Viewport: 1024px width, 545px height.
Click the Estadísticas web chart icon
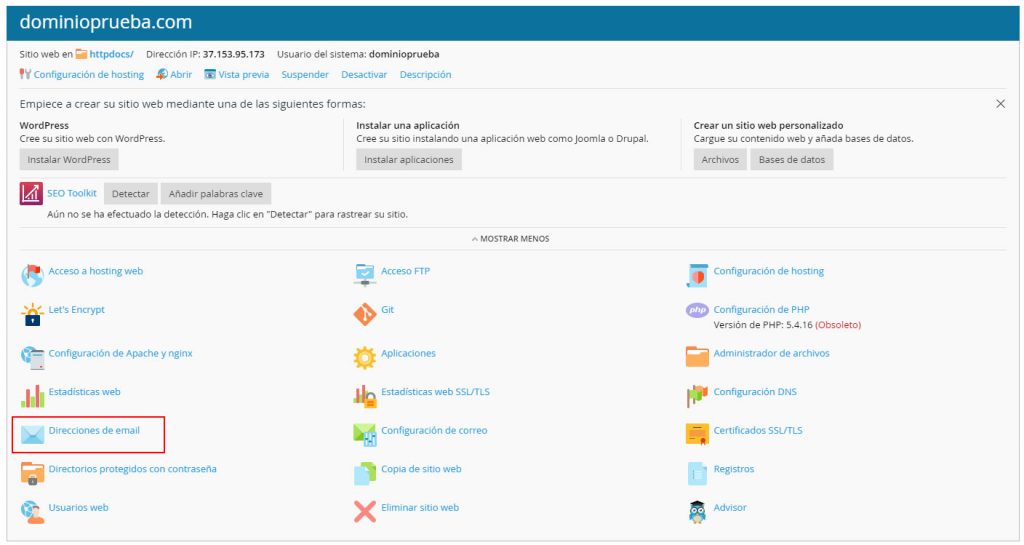point(32,396)
